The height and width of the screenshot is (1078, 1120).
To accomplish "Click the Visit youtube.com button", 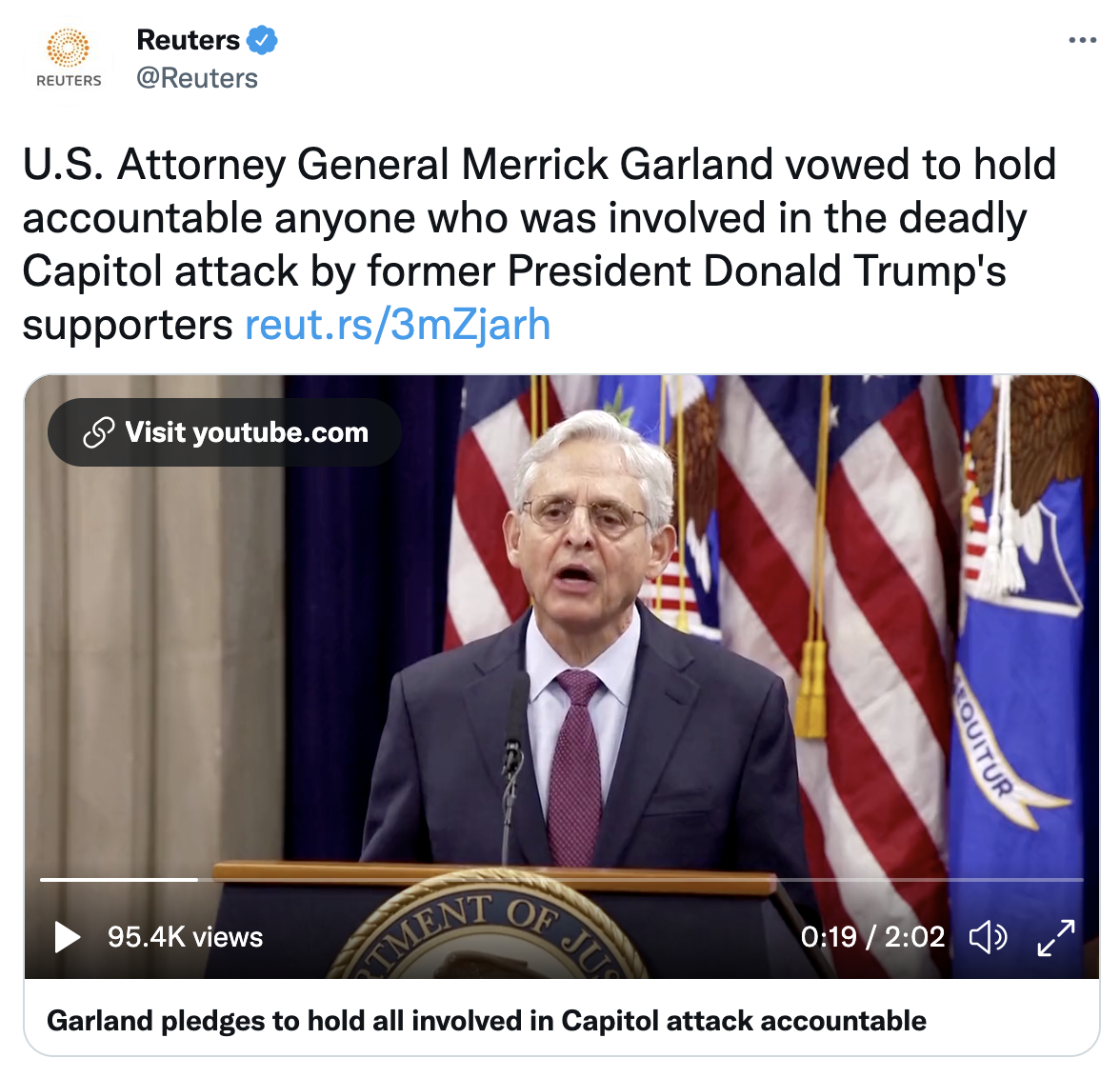I will coord(225,432).
